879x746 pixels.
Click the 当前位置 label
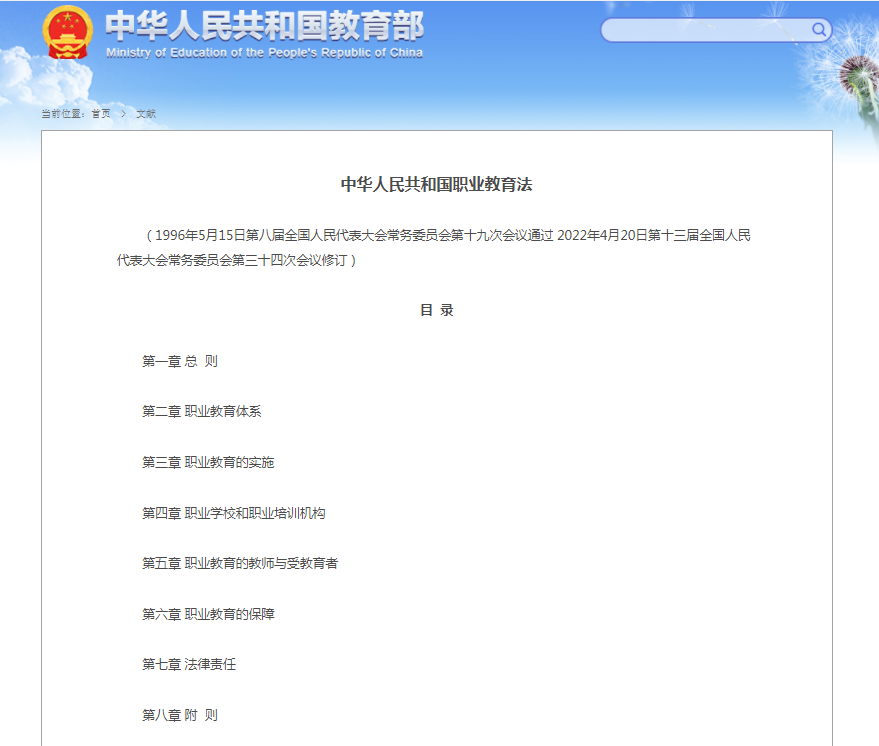point(62,114)
